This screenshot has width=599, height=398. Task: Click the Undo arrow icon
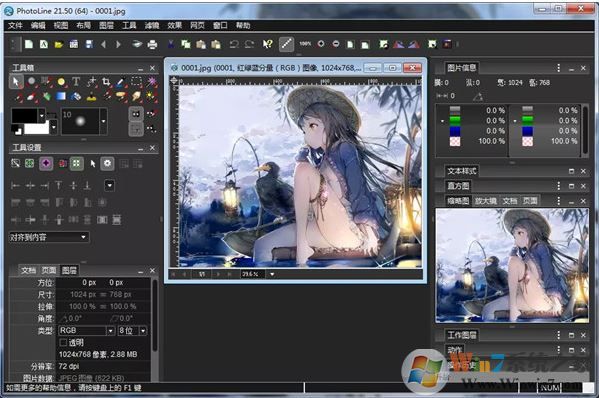[x=234, y=45]
